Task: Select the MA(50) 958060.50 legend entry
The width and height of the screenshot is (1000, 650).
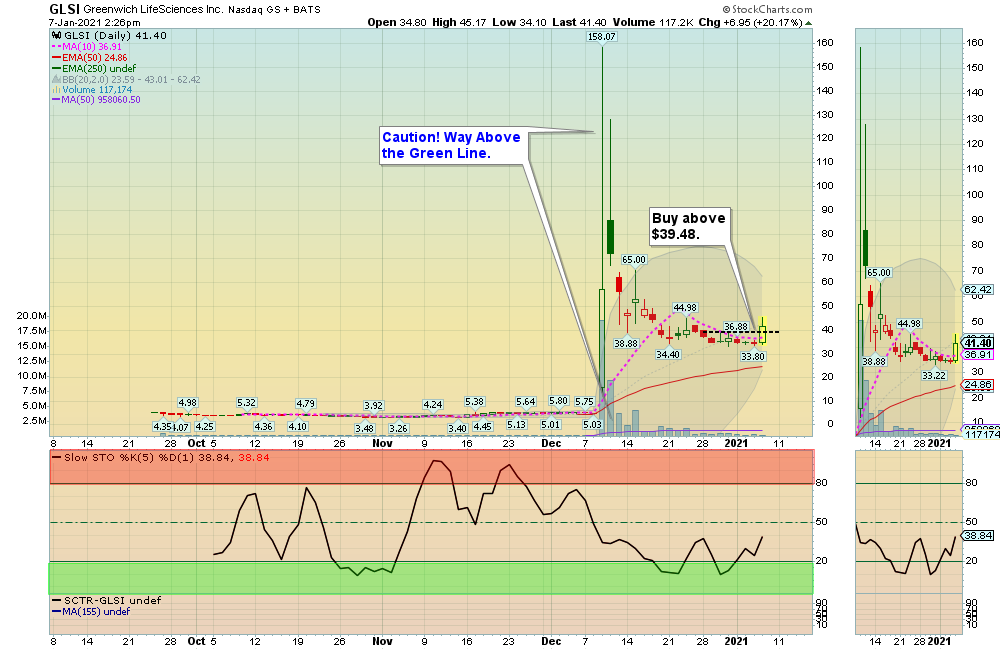Action: tap(96, 100)
